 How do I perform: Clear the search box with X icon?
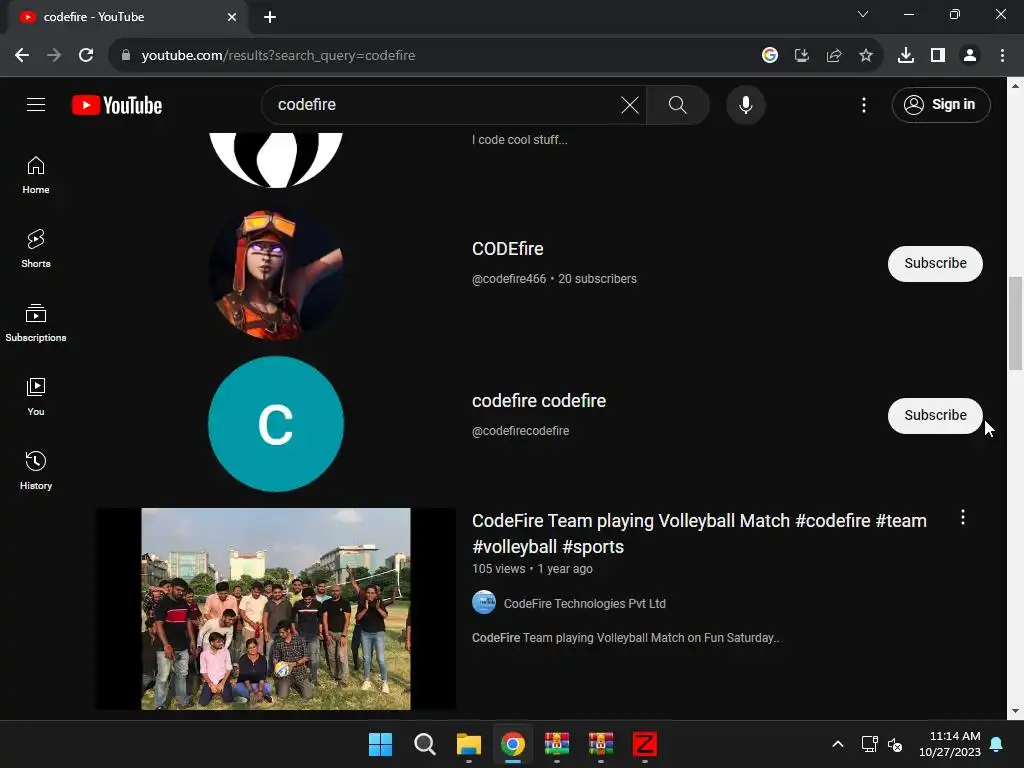(x=630, y=104)
